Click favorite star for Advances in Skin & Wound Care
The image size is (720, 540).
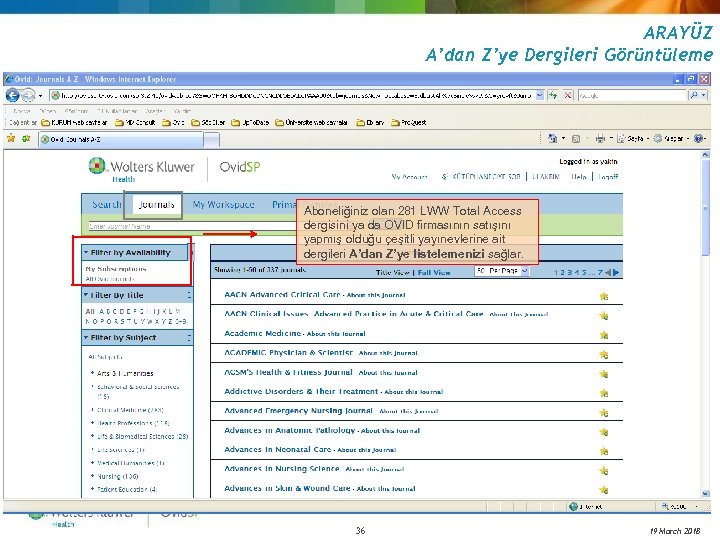coord(604,490)
